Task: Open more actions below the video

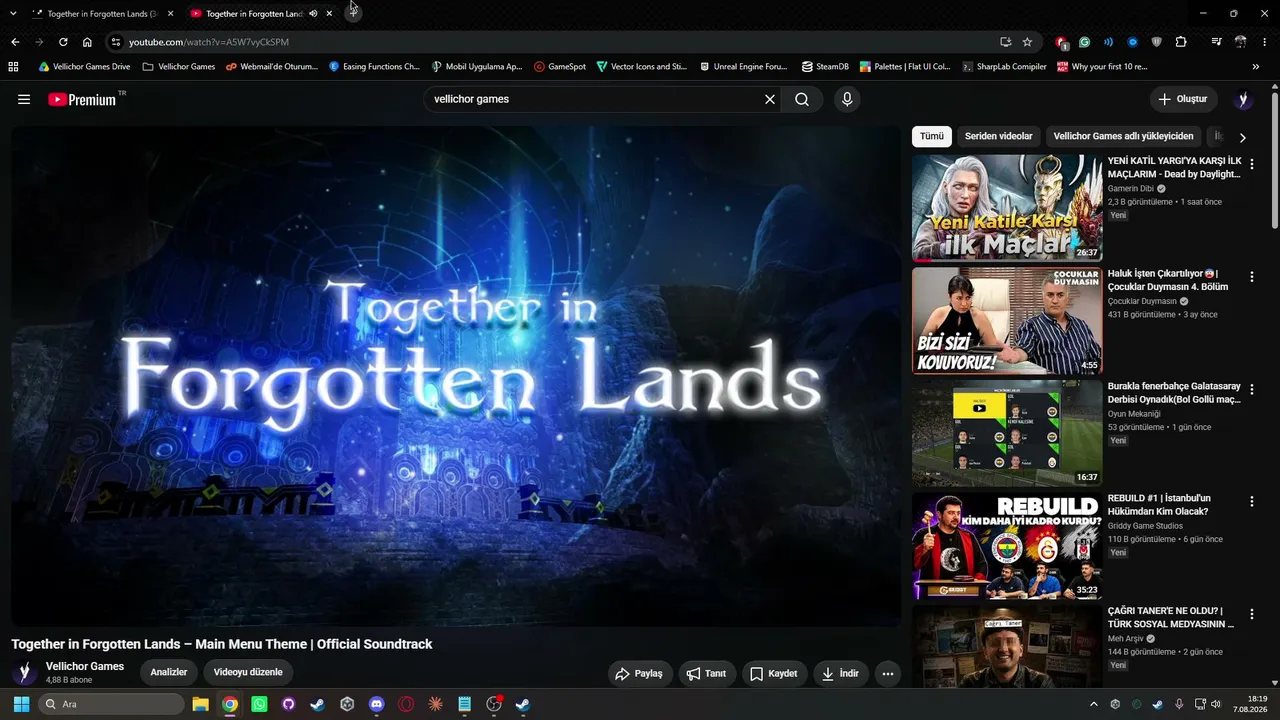Action: click(x=888, y=674)
